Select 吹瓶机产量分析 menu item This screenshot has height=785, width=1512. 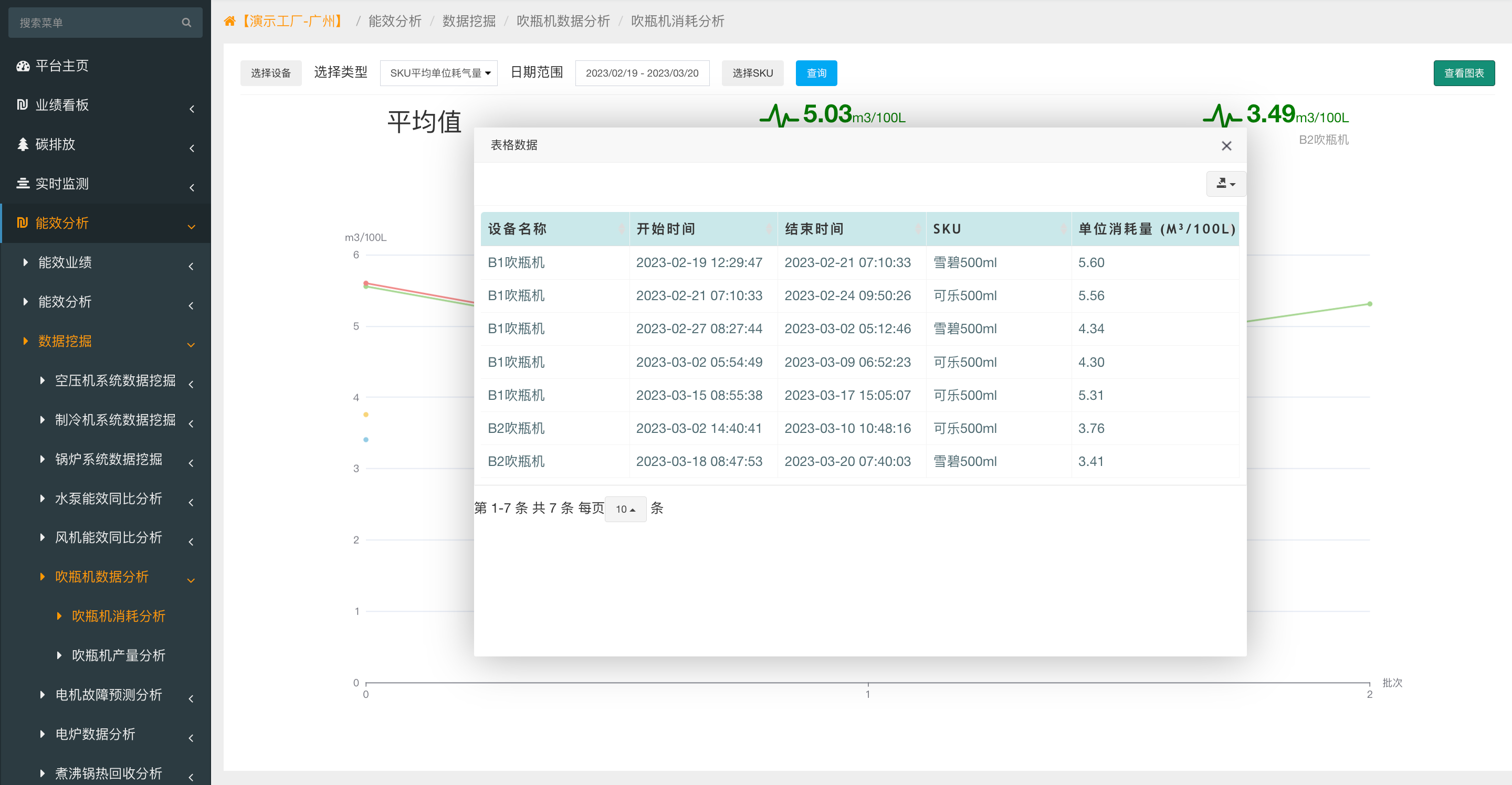click(x=119, y=655)
